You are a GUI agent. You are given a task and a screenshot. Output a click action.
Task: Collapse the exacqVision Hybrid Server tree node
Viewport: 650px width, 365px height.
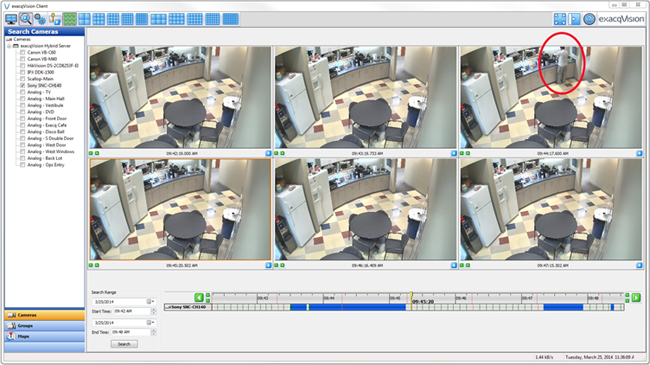pyautogui.click(x=9, y=46)
